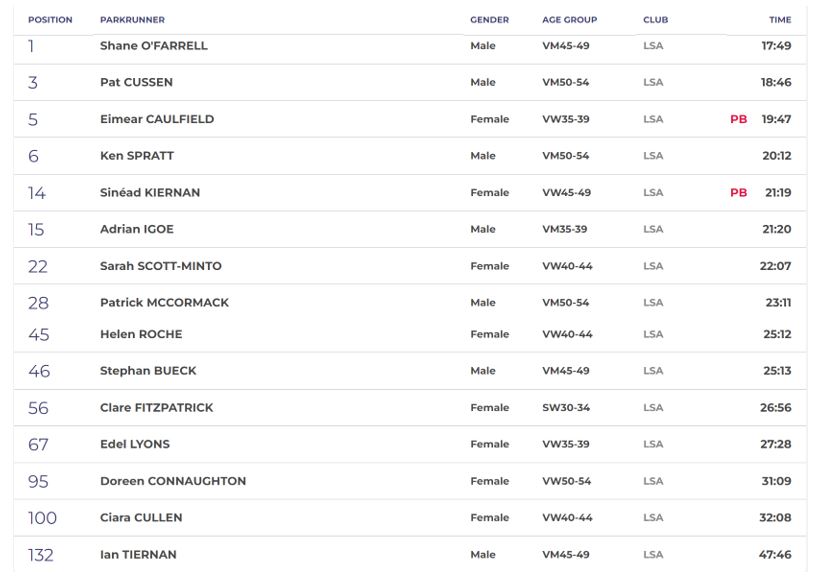The width and height of the screenshot is (817, 580).
Task: Click the LSA club in Ciara CULLEN's row
Action: point(653,518)
